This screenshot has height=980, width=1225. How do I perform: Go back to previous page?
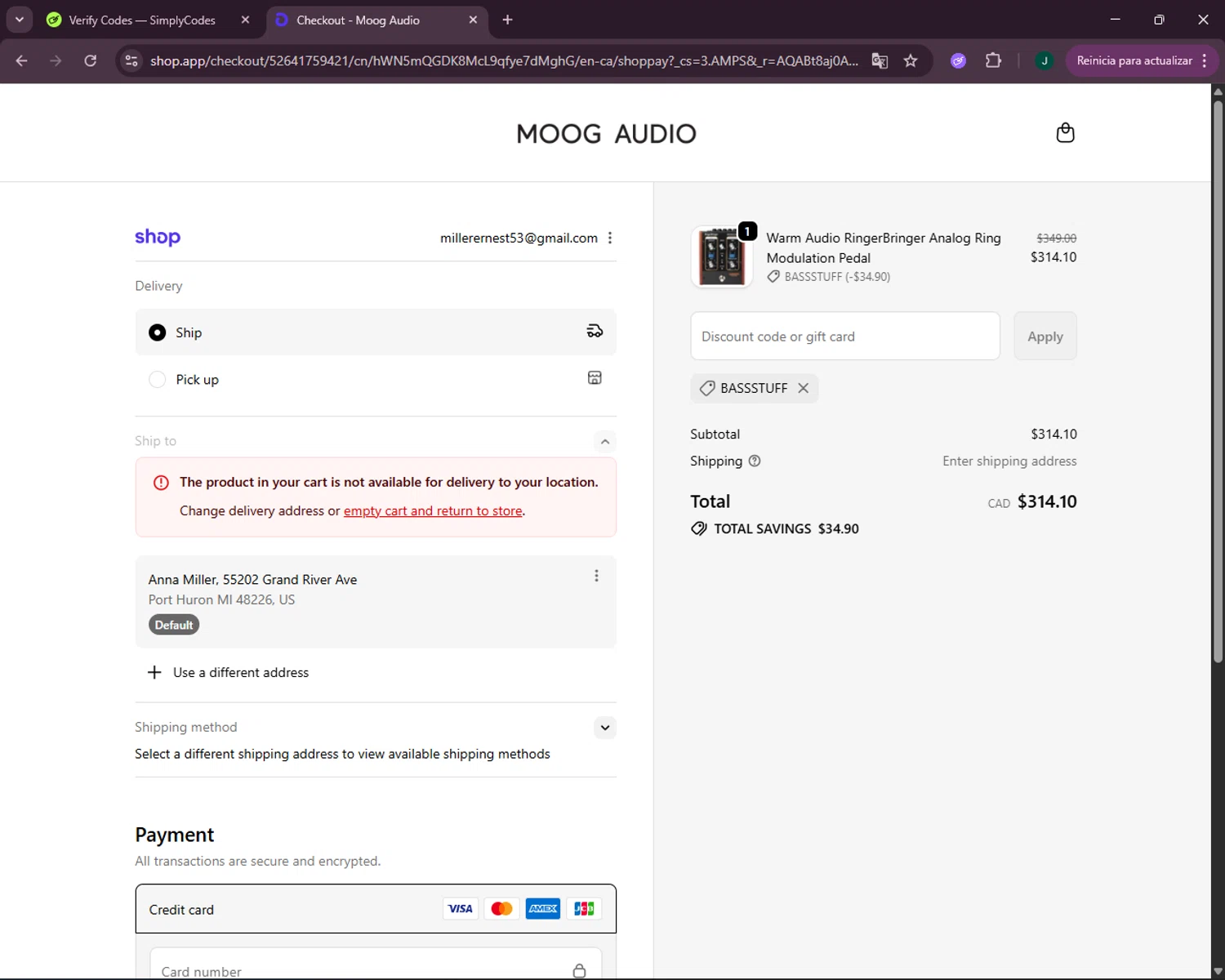pyautogui.click(x=22, y=60)
